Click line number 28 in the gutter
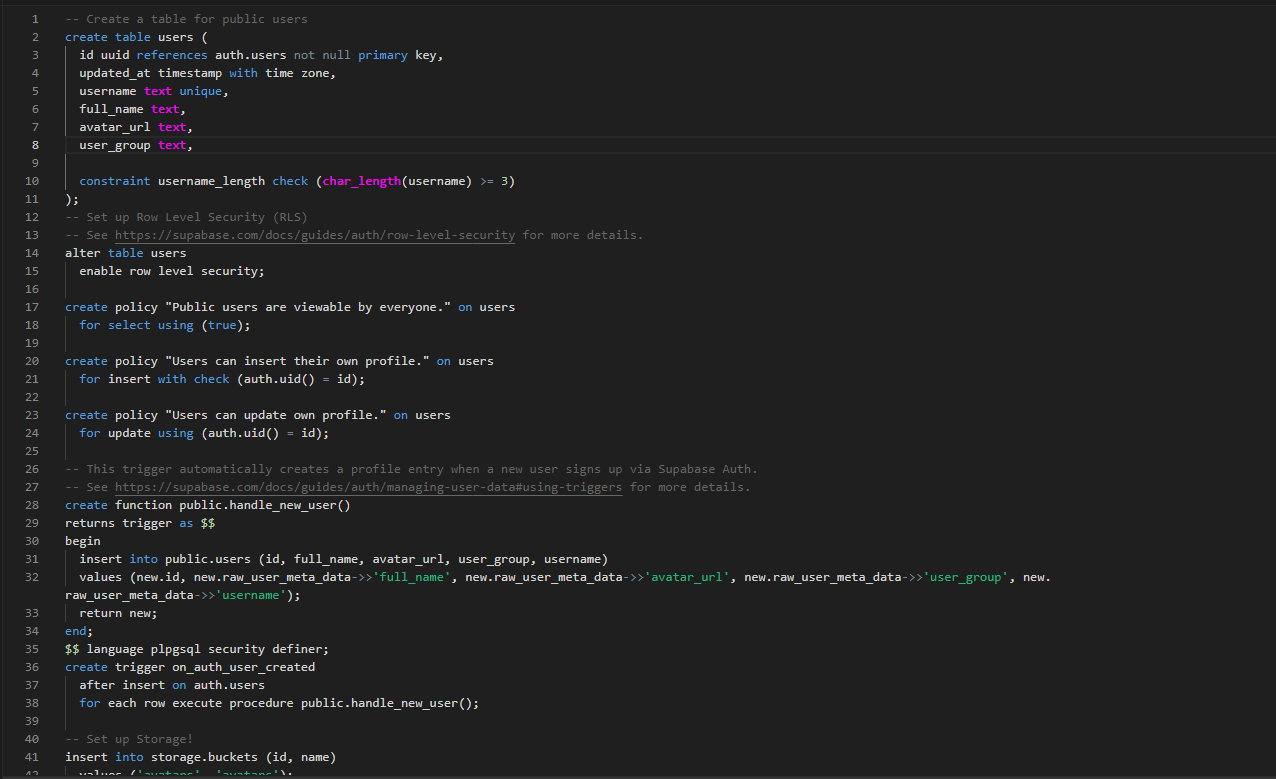This screenshot has height=779, width=1276. tap(32, 505)
